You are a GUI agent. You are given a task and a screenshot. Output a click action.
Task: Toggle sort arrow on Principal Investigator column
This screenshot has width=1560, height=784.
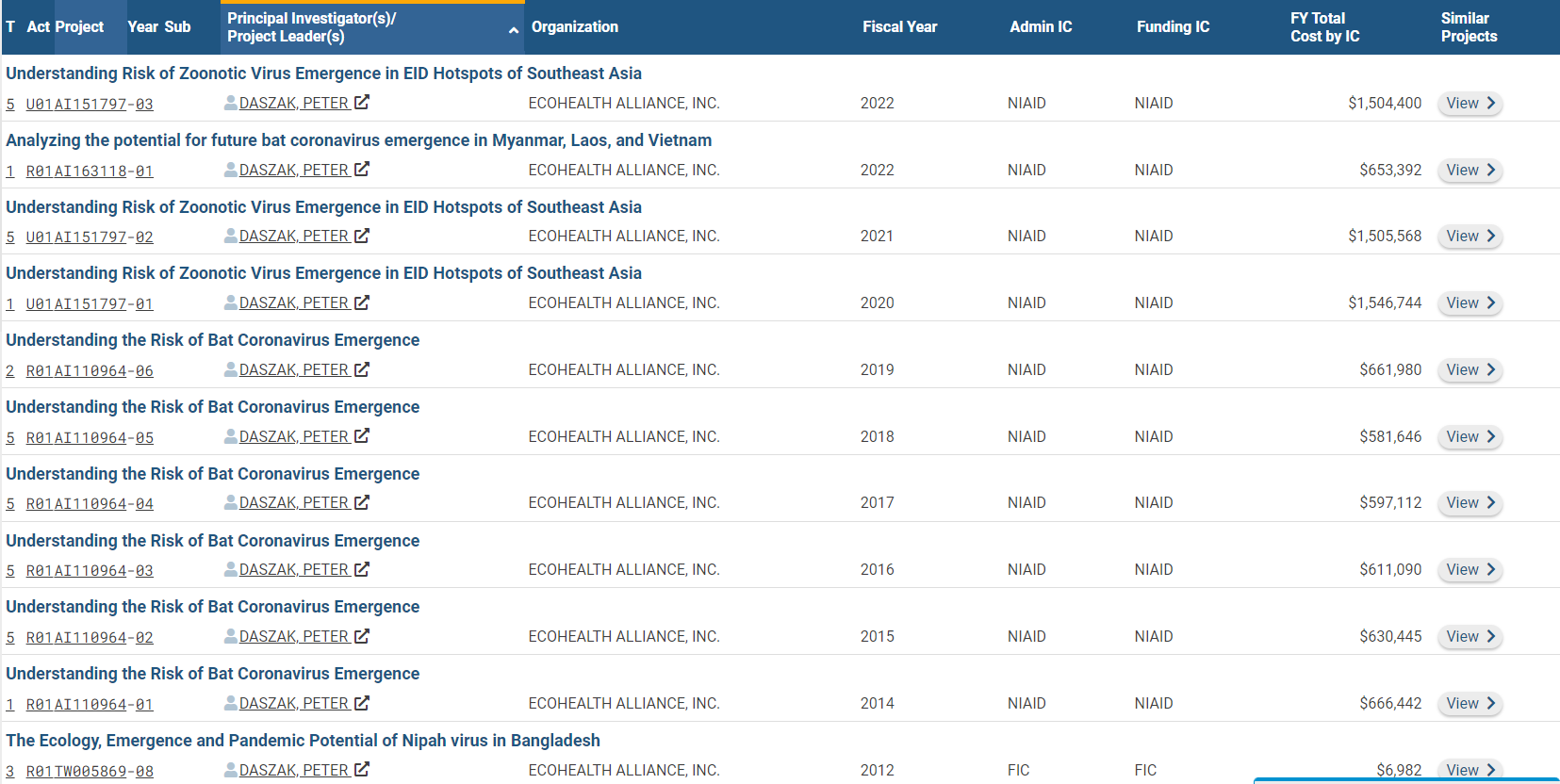click(x=514, y=30)
